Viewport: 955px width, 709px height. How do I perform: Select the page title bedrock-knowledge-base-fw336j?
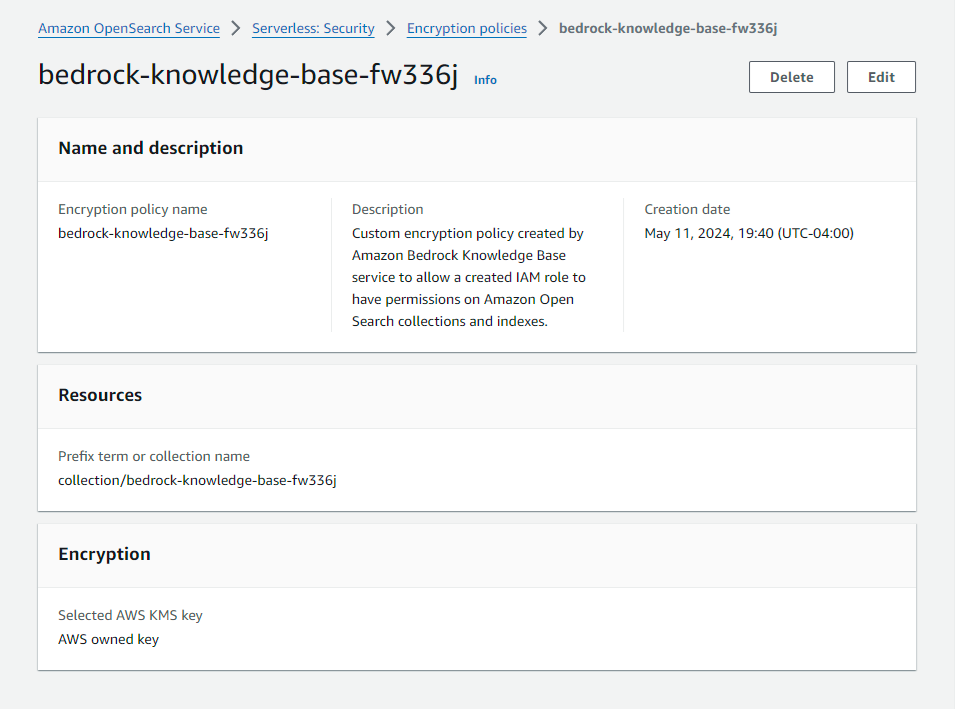(248, 74)
